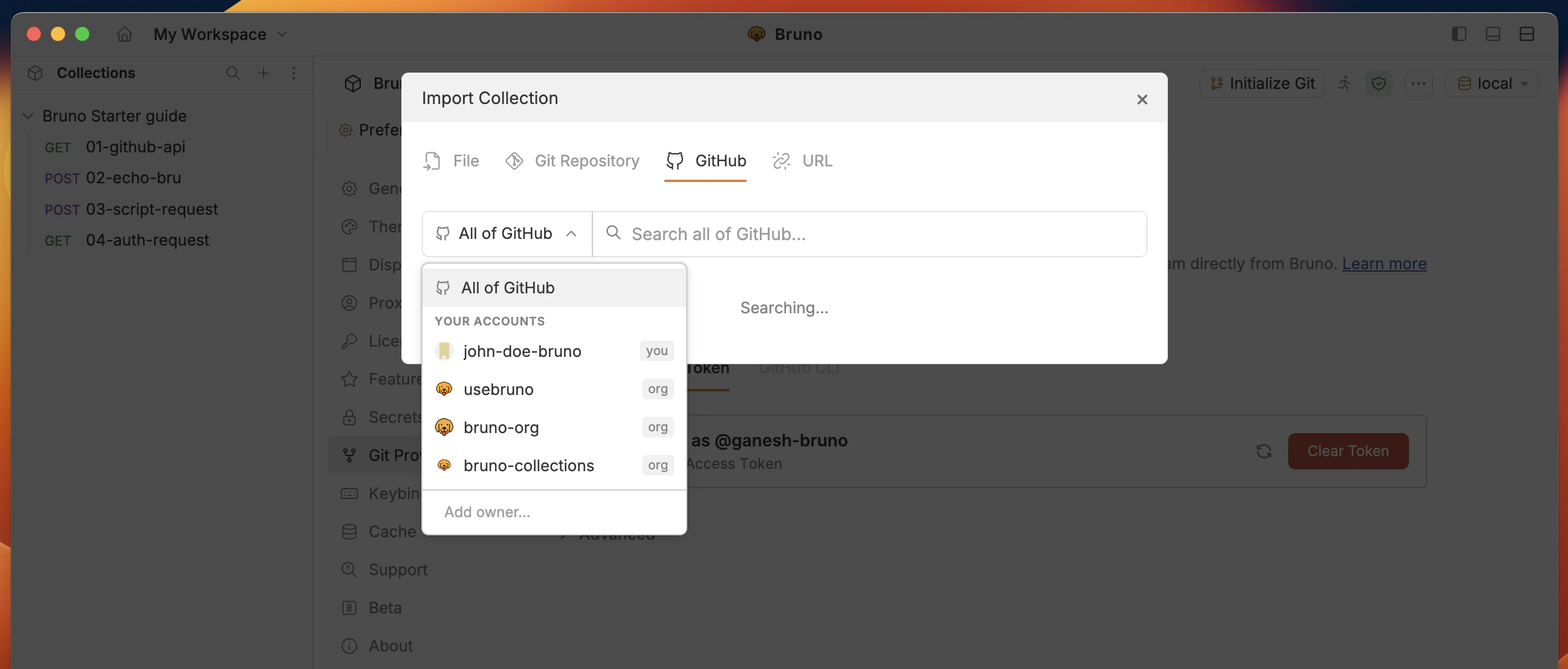Viewport: 1568px width, 669px height.
Task: Open the Collections overflow menu icon
Action: click(x=294, y=73)
